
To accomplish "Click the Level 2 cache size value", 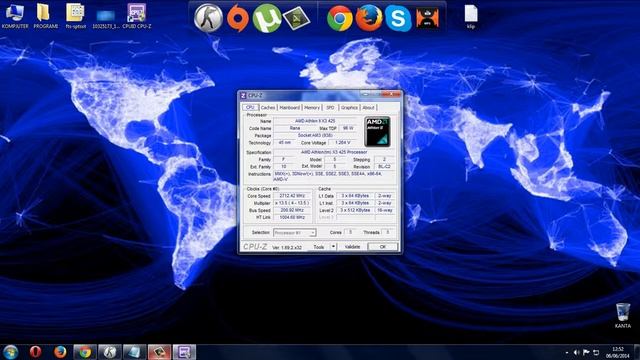I will tap(355, 210).
